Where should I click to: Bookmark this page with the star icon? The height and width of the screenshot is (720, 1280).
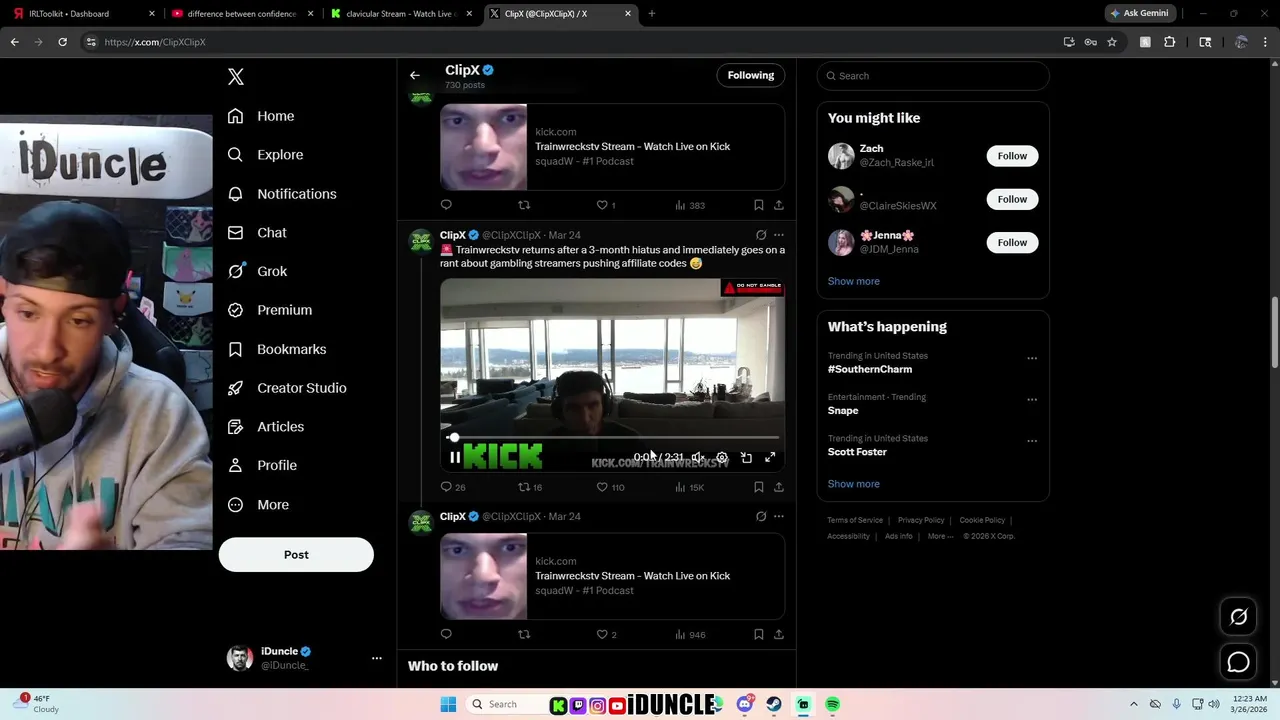pos(1111,42)
